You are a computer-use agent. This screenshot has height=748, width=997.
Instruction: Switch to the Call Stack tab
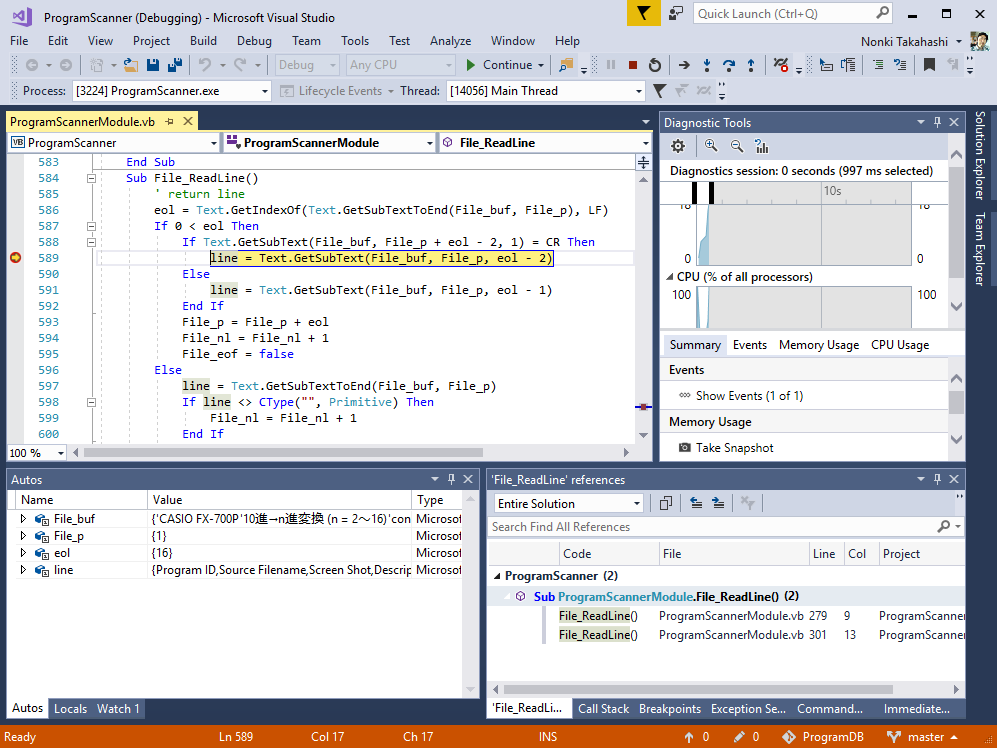point(603,709)
